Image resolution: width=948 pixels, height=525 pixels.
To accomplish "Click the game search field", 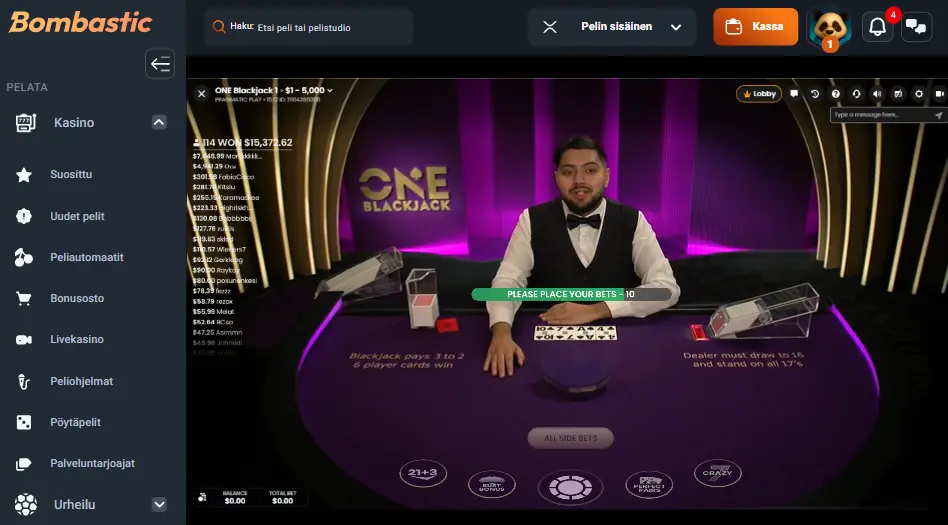I will [x=308, y=27].
